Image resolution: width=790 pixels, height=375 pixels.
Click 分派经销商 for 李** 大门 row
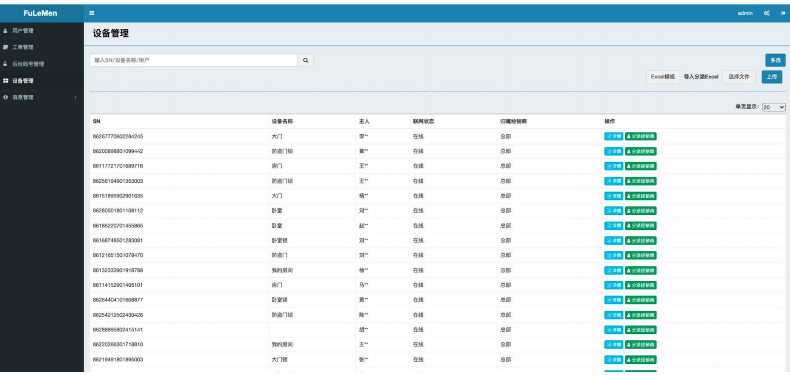pyautogui.click(x=640, y=136)
